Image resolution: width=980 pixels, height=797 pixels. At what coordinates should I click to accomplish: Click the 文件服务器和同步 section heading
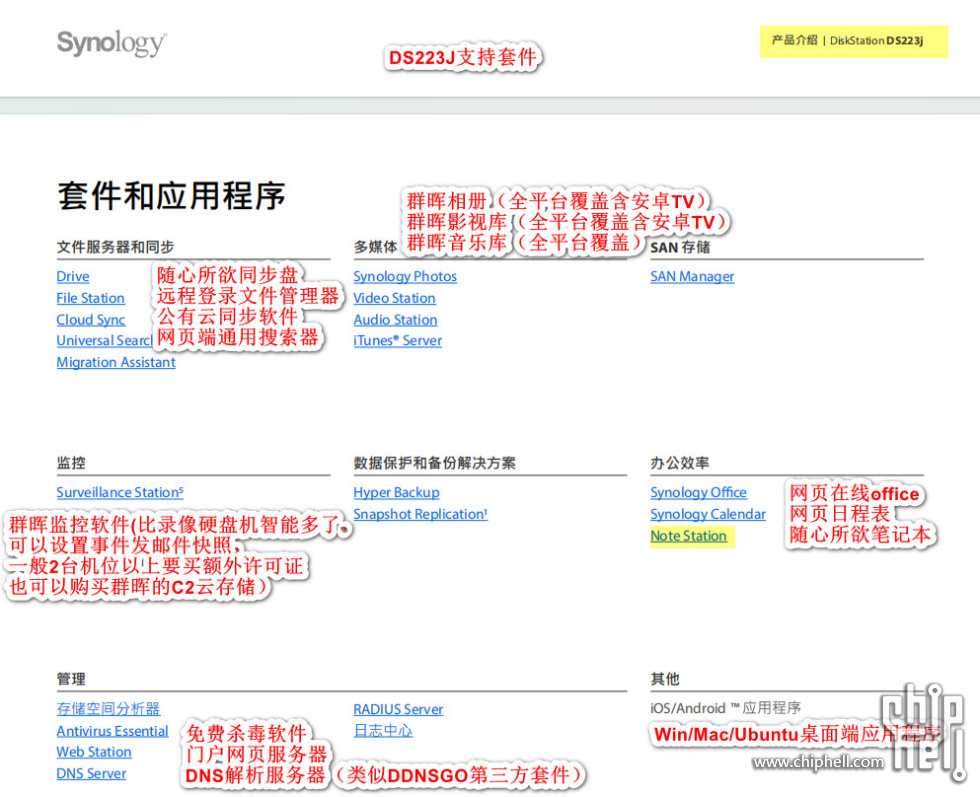point(115,248)
